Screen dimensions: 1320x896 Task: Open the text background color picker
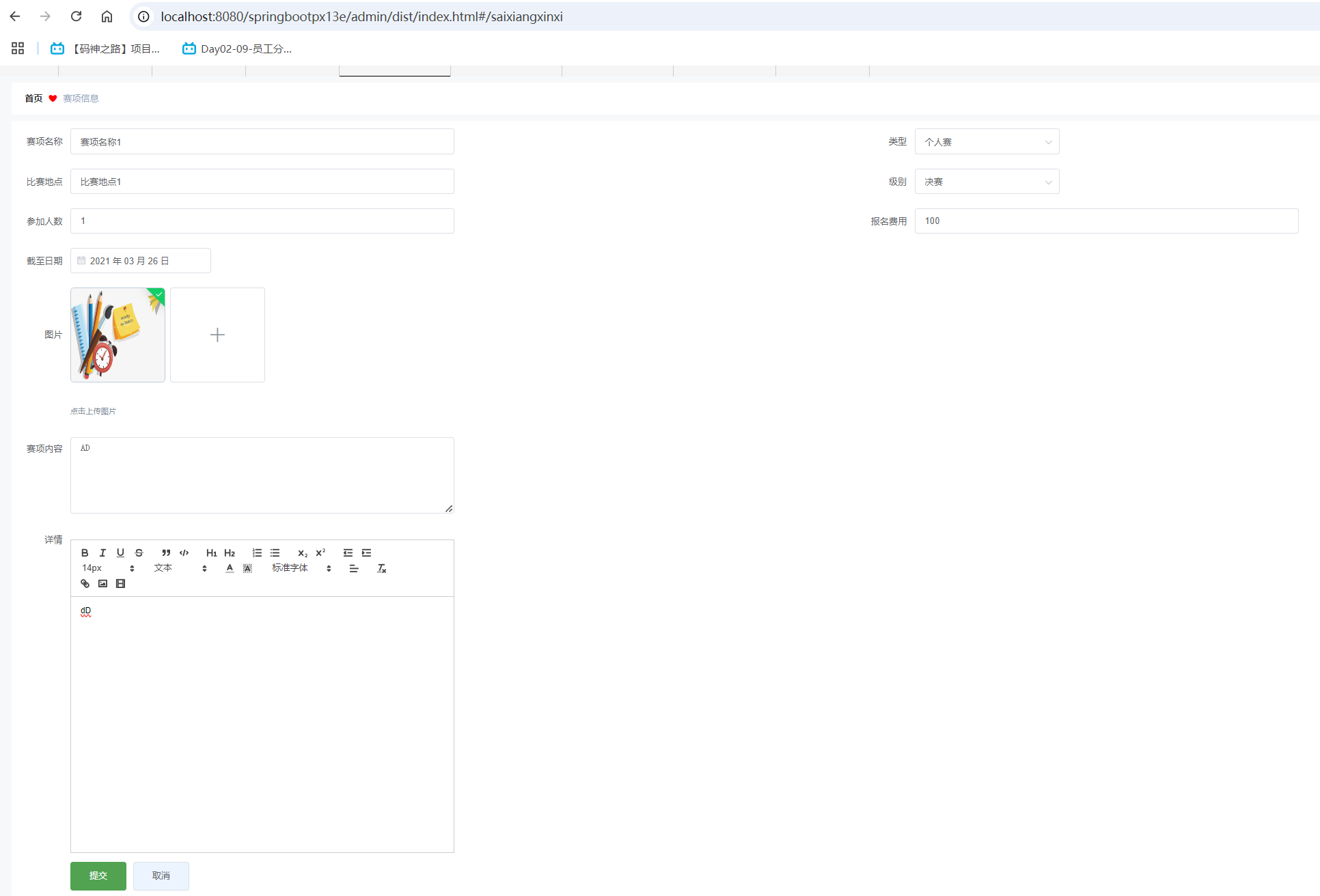[x=247, y=568]
